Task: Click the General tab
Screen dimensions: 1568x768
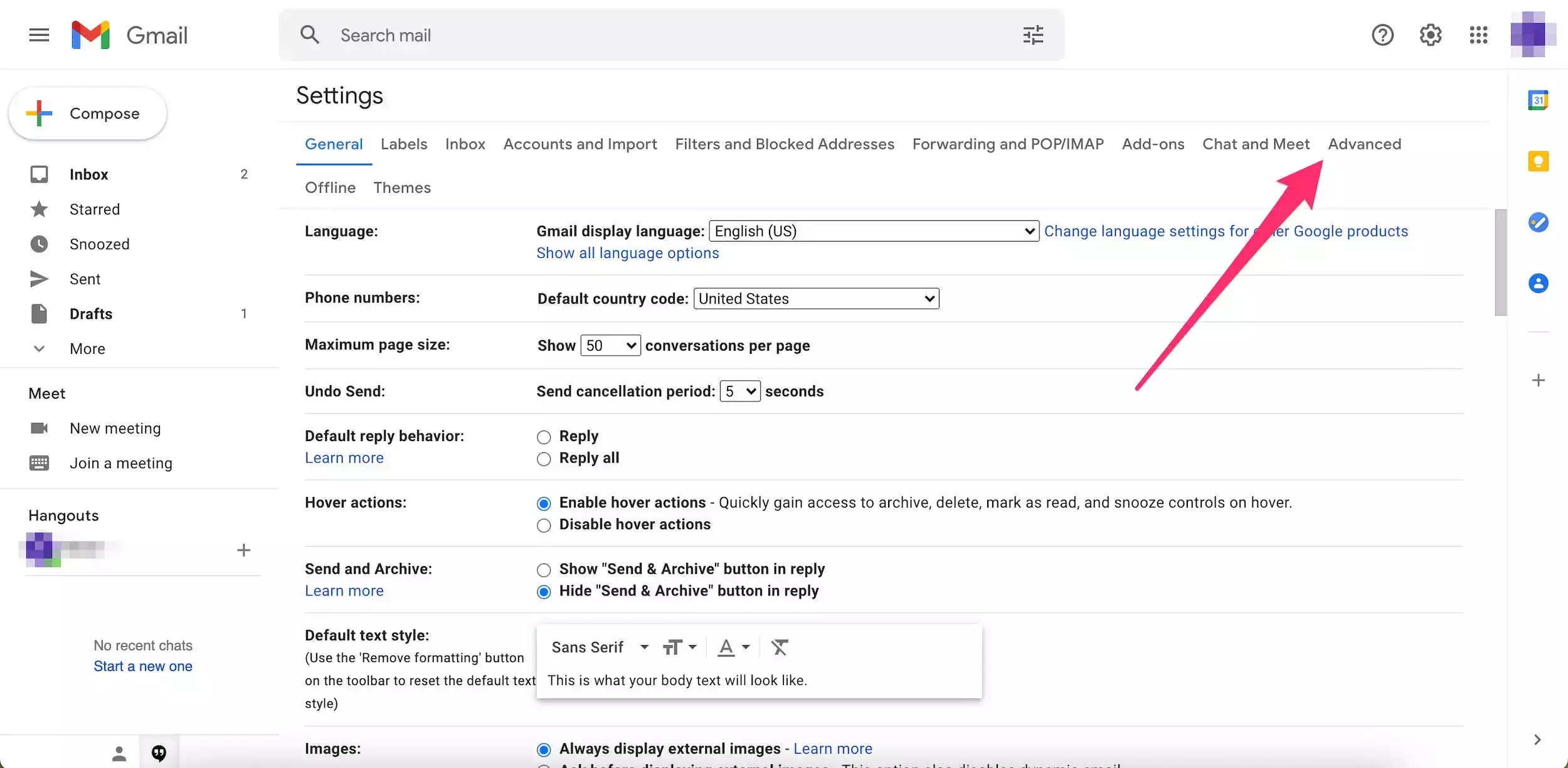Action: 334,144
